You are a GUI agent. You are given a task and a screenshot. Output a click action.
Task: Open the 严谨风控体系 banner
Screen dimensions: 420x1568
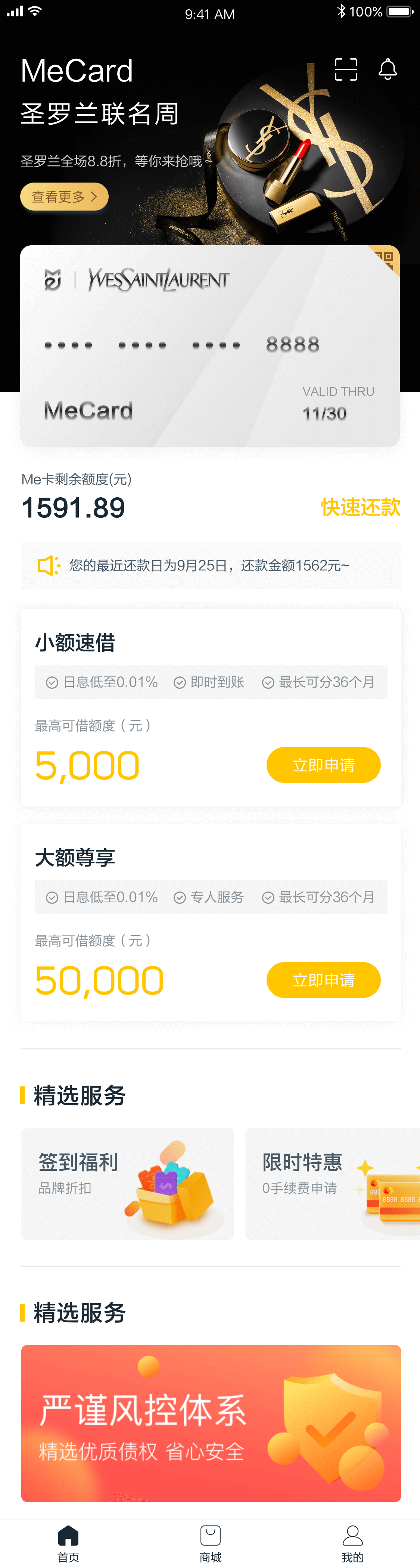211,1423
